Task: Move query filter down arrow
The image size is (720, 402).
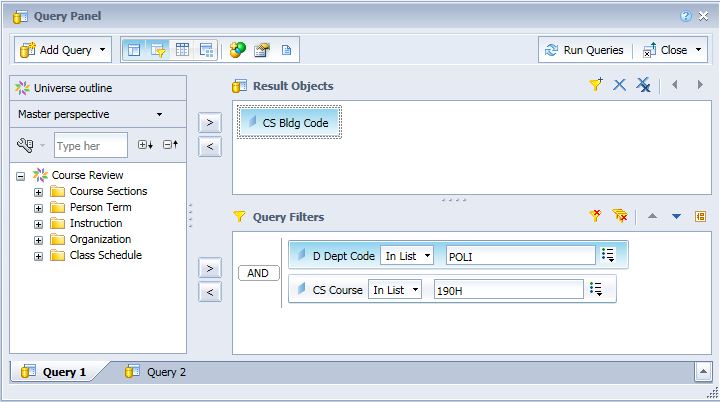Action: coord(676,216)
